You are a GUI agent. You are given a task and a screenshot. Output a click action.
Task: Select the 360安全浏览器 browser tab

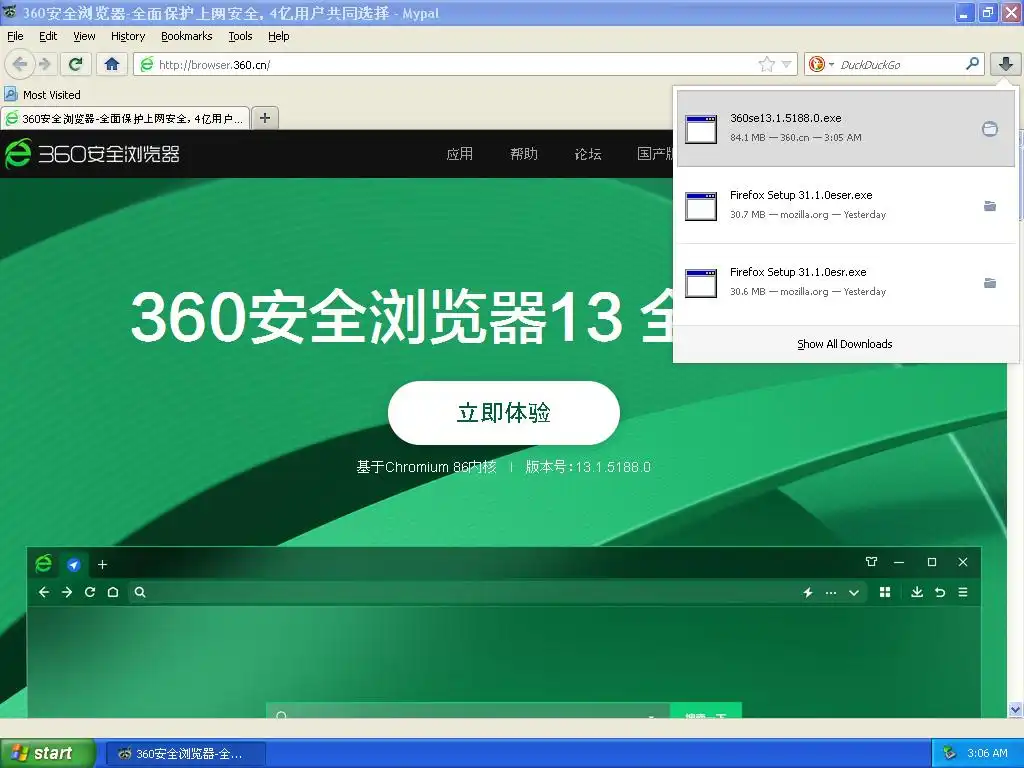125,118
